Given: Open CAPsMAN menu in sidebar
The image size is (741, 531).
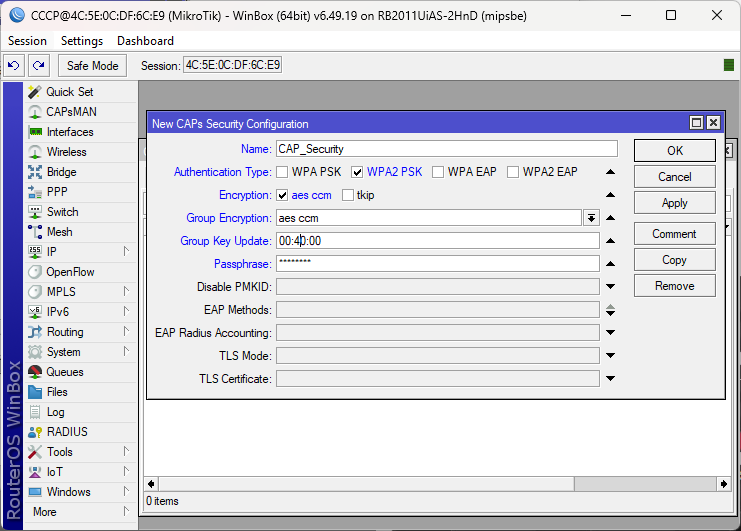Looking at the screenshot, I should [x=80, y=112].
